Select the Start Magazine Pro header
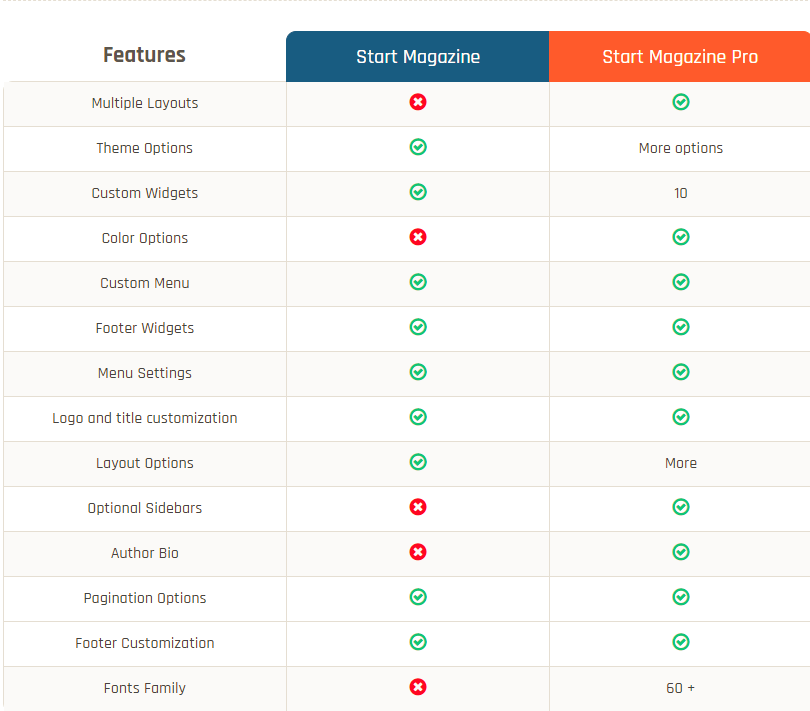The height and width of the screenshot is (711, 810). point(680,57)
